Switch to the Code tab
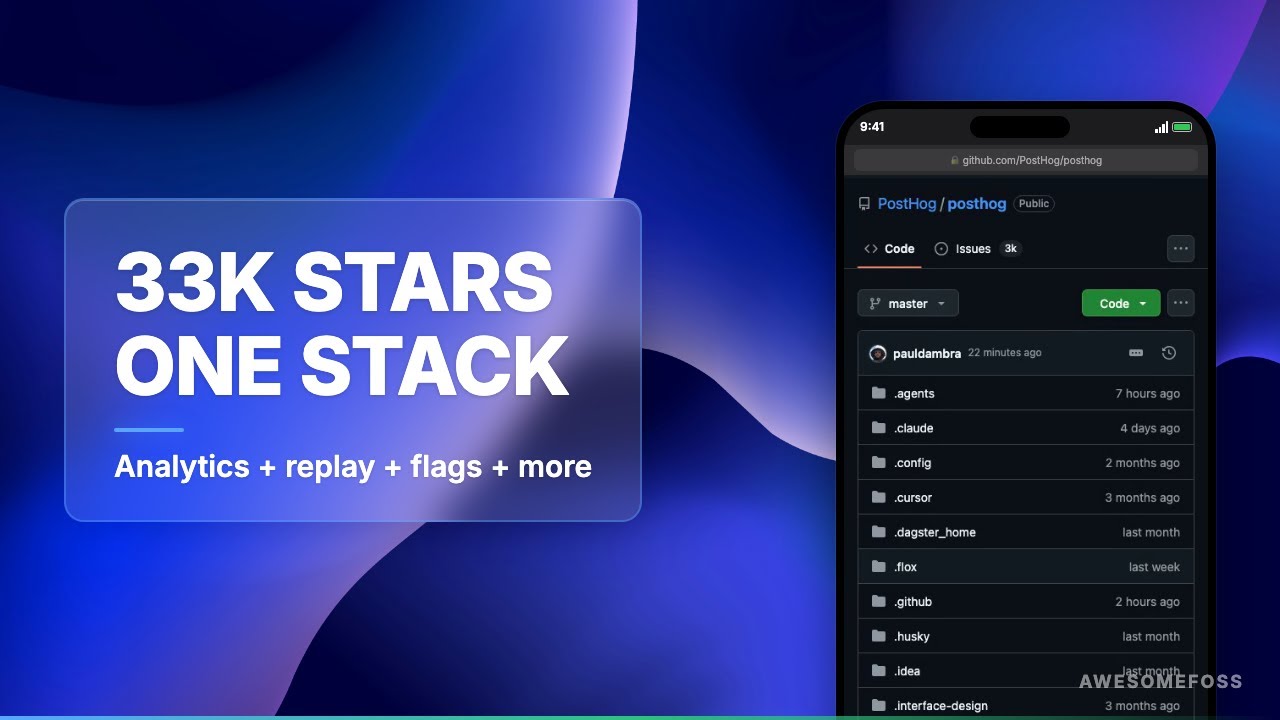The image size is (1280, 720). click(x=889, y=249)
